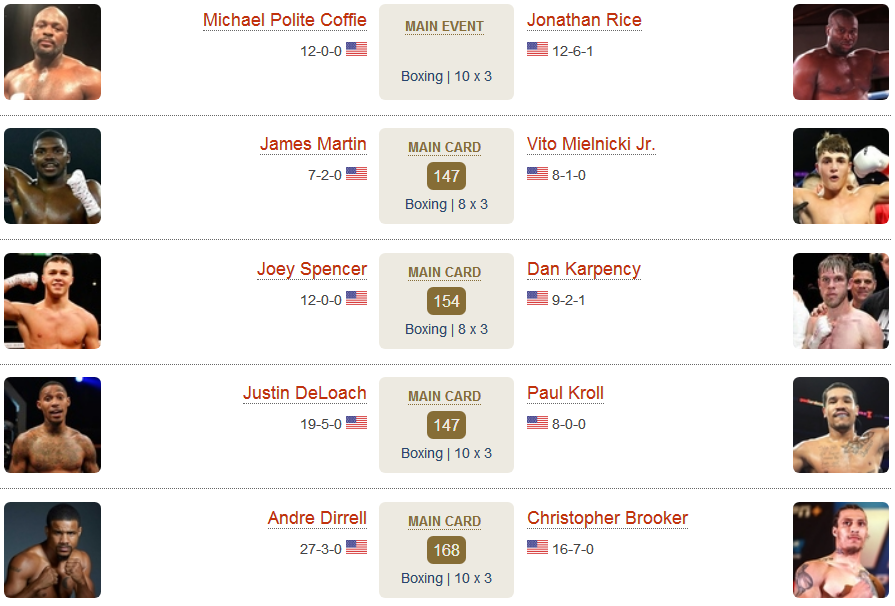Open the Vito Mielnicki Jr. name link

[x=591, y=144]
